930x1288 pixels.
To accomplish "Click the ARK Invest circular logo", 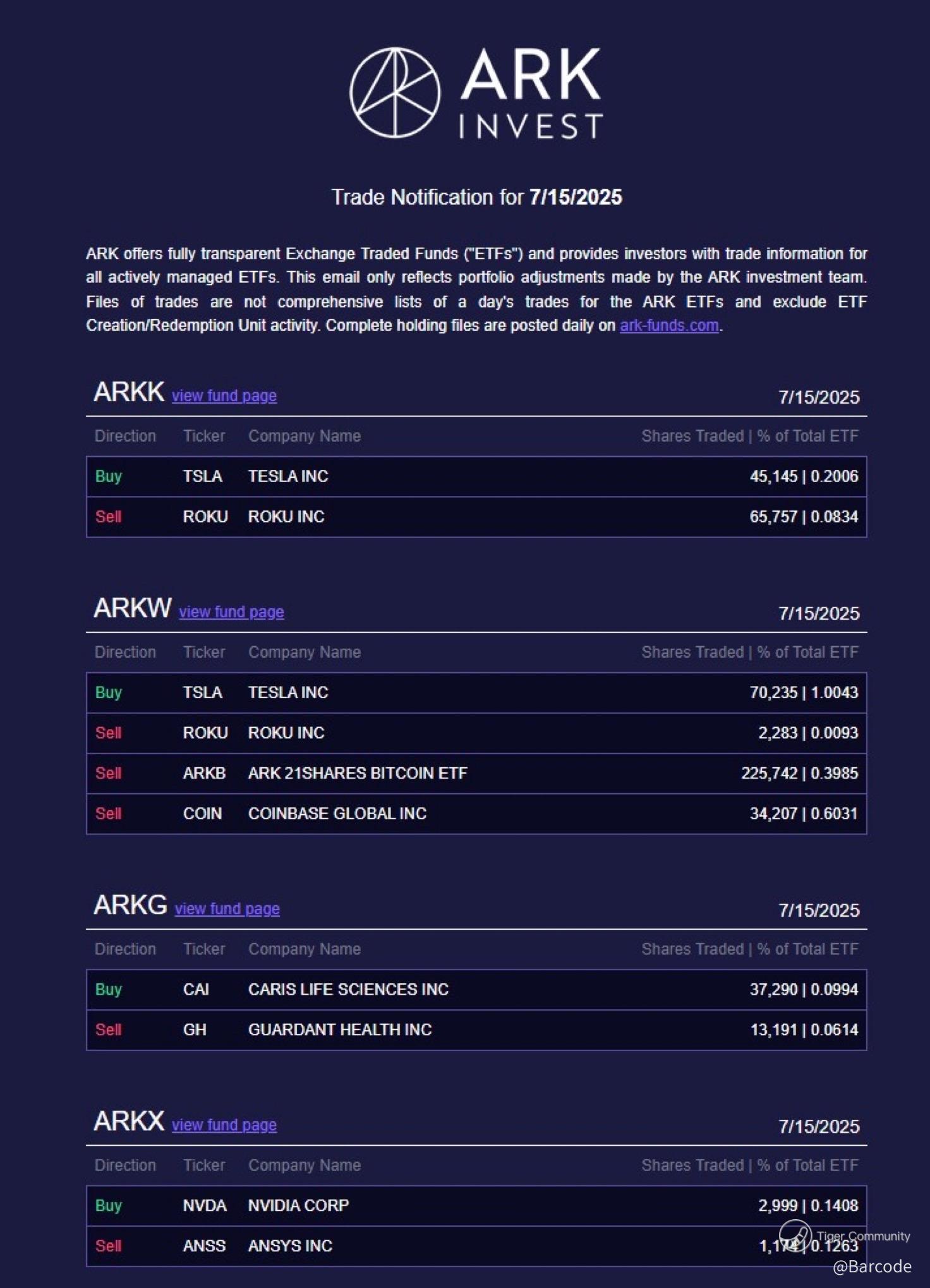I will pos(395,93).
